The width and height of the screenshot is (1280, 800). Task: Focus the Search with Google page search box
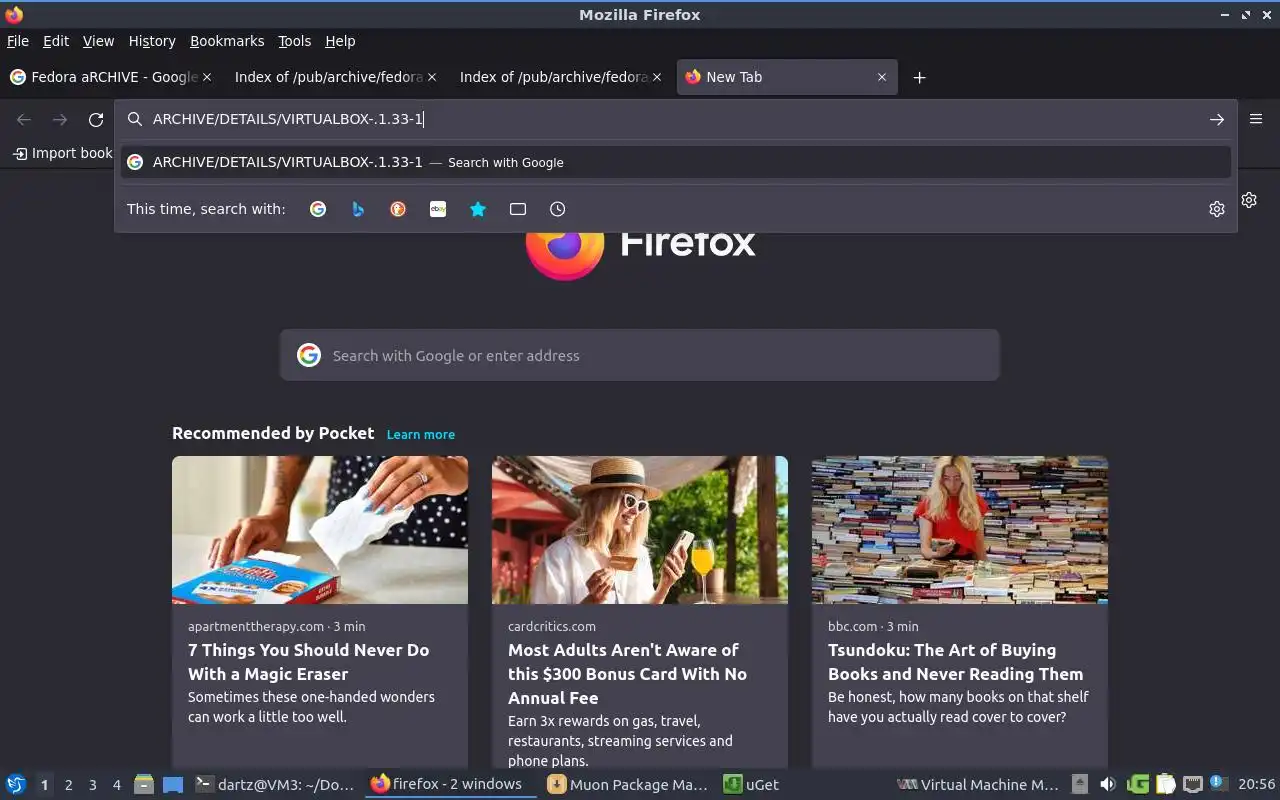click(640, 355)
